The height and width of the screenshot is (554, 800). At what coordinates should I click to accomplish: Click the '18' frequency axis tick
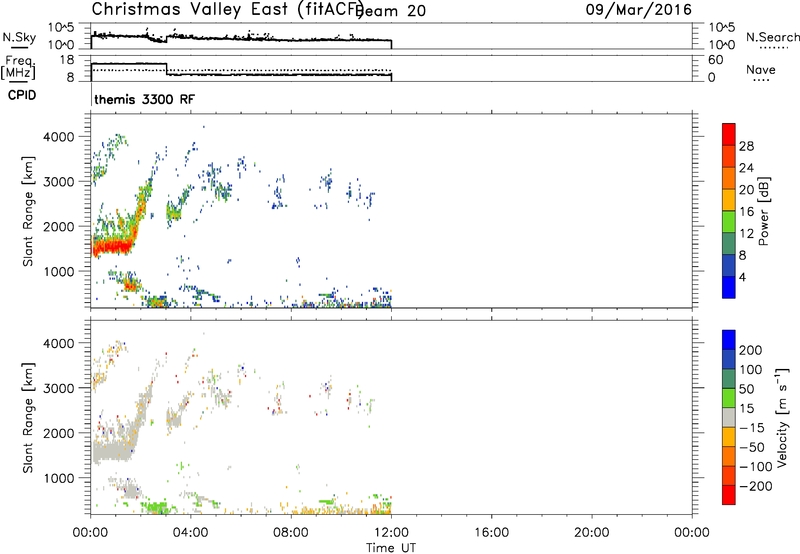(66, 60)
